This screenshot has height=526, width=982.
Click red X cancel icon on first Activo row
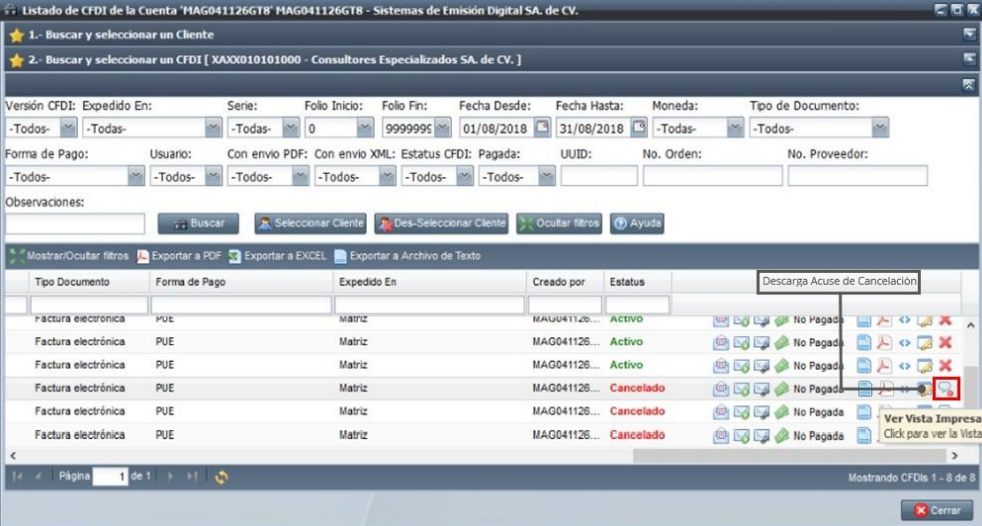[945, 322]
